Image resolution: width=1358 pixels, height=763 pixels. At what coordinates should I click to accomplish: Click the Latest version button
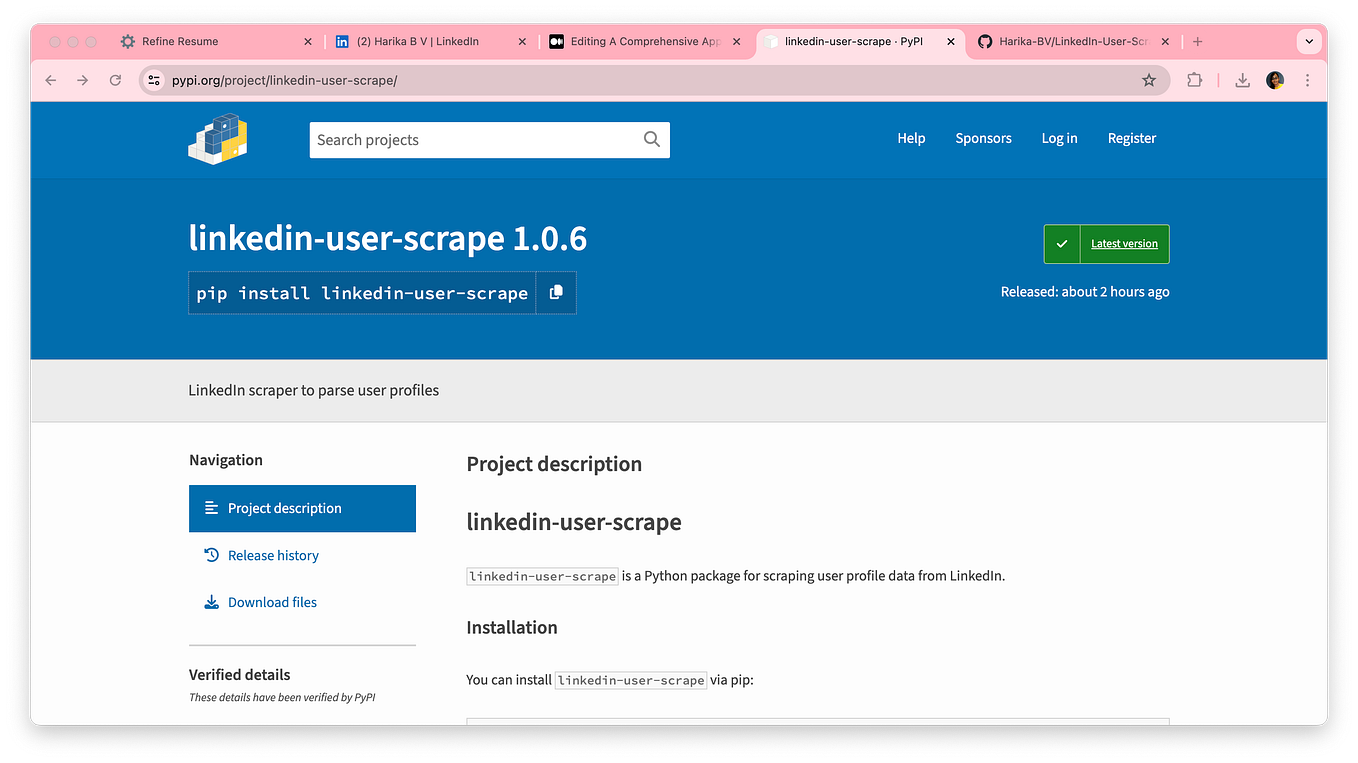pos(1106,243)
